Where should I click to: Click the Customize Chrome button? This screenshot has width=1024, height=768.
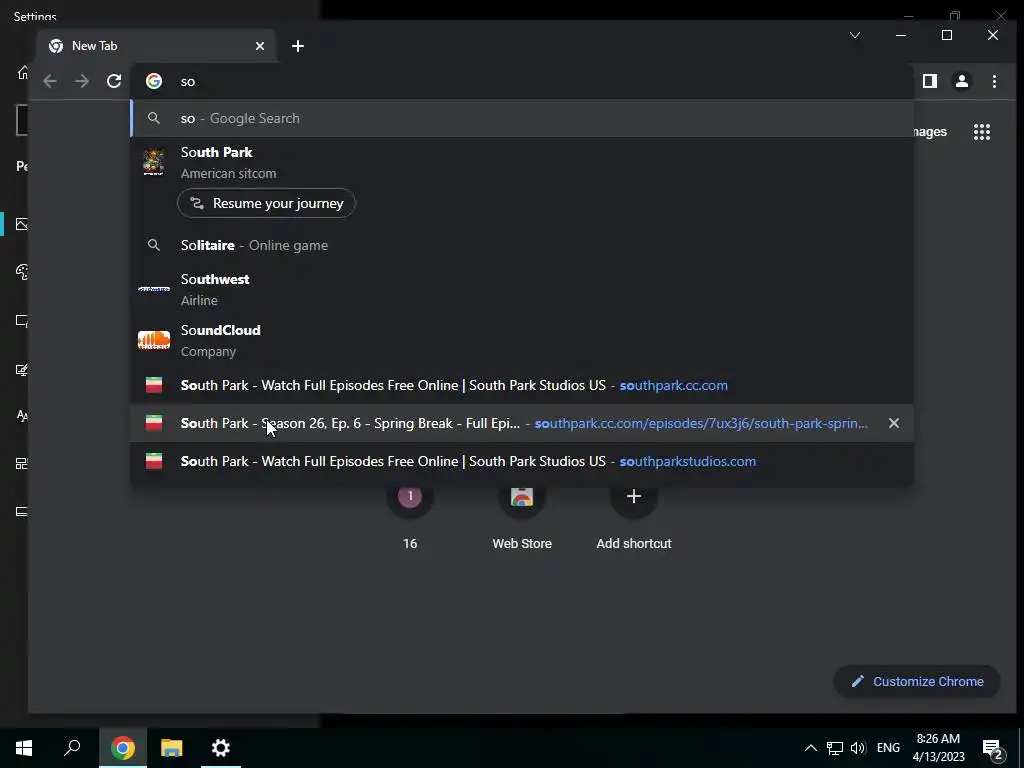tap(917, 681)
